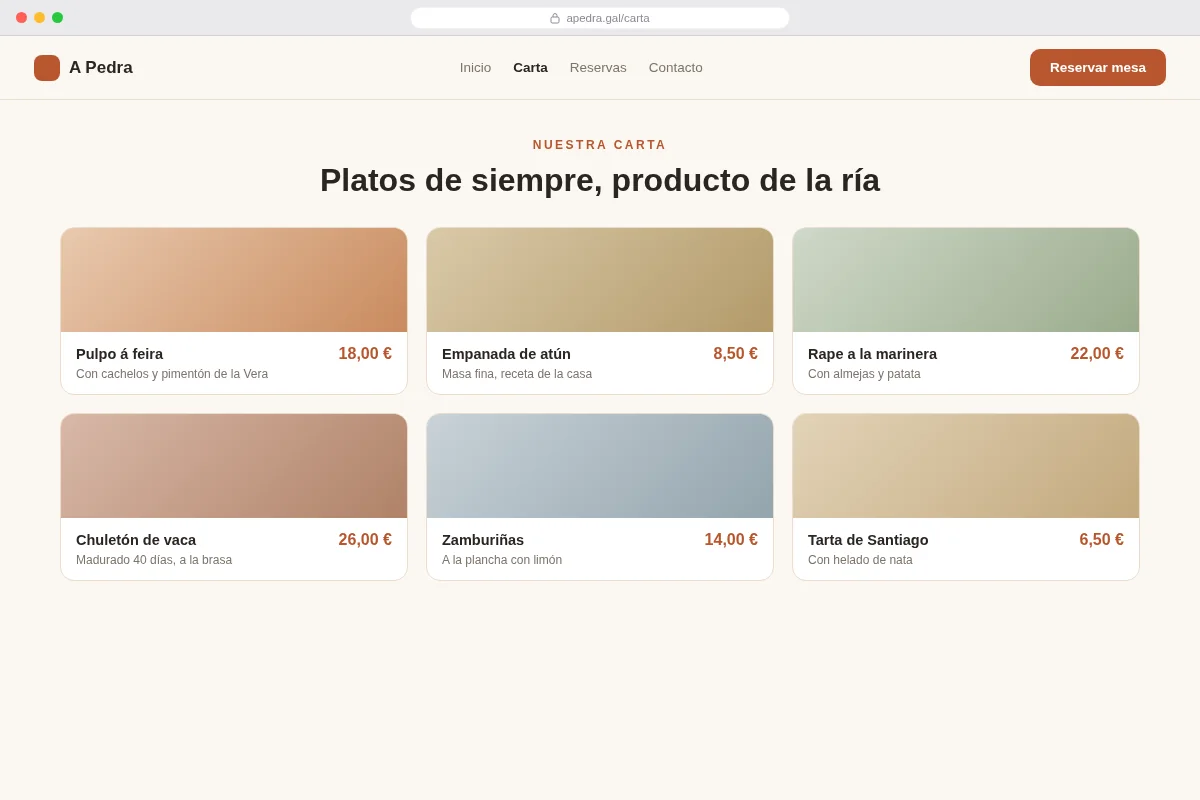Select the Rape a la marinera title
The image size is (1200, 800).
coord(872,354)
